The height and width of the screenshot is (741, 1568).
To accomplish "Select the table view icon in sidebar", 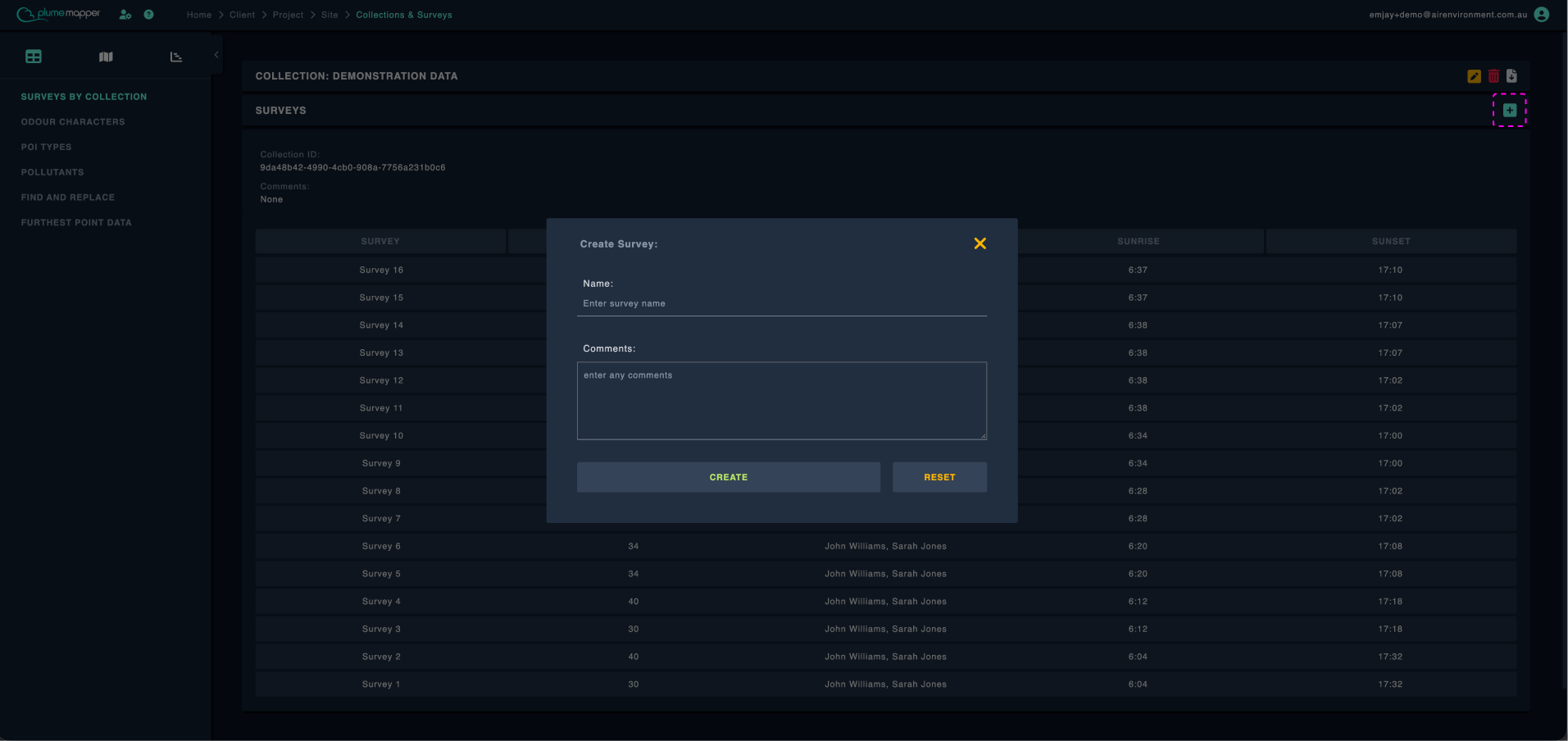I will tap(34, 57).
